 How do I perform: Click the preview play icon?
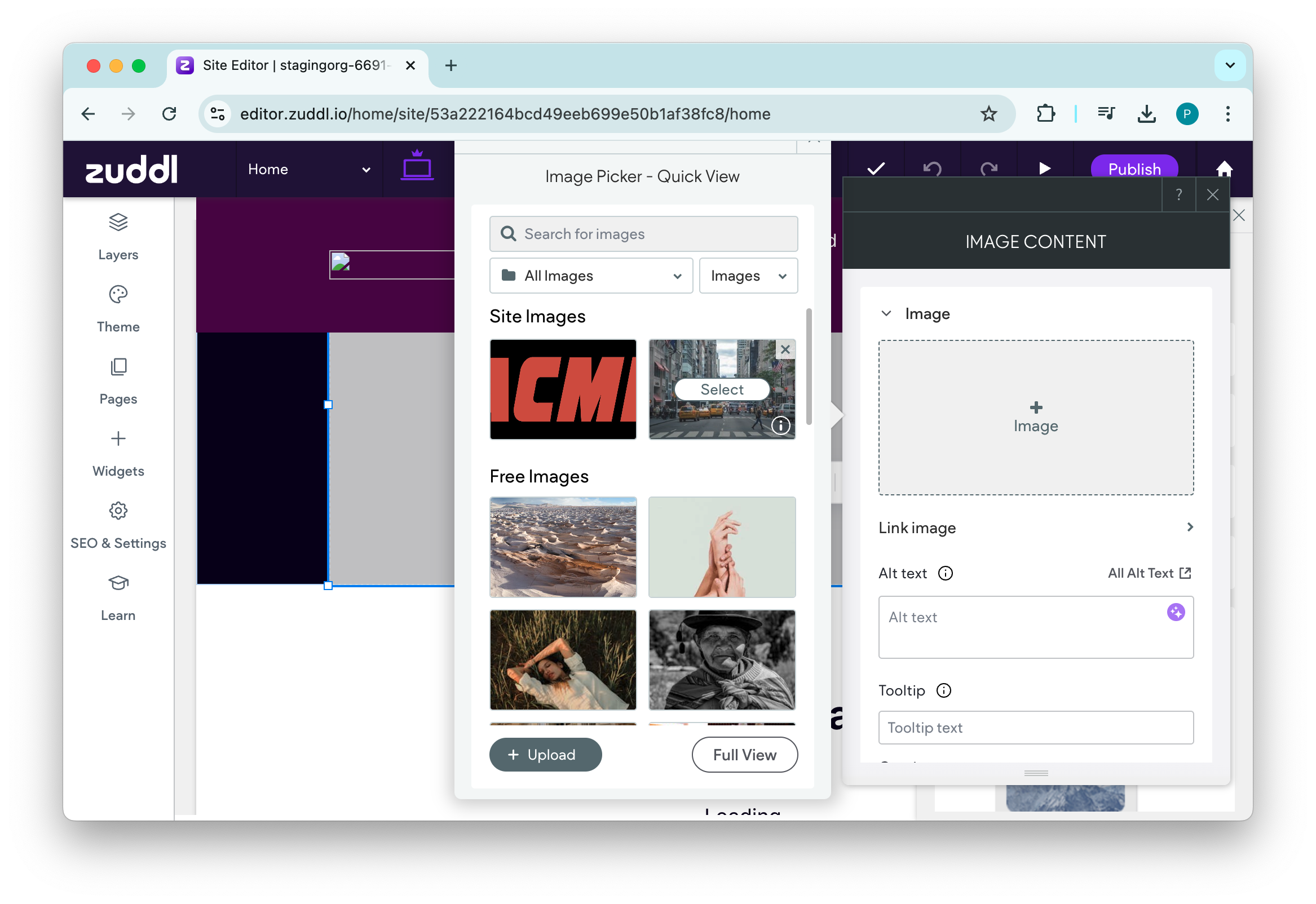point(1045,169)
